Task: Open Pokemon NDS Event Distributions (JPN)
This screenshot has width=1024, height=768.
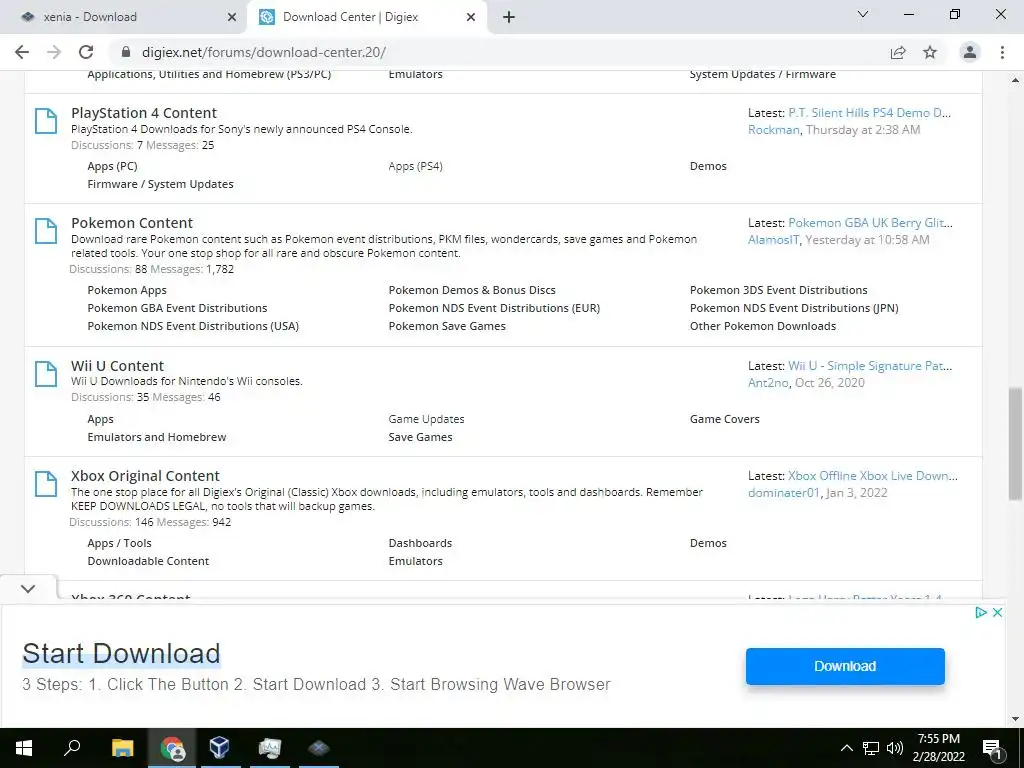Action: click(x=794, y=308)
